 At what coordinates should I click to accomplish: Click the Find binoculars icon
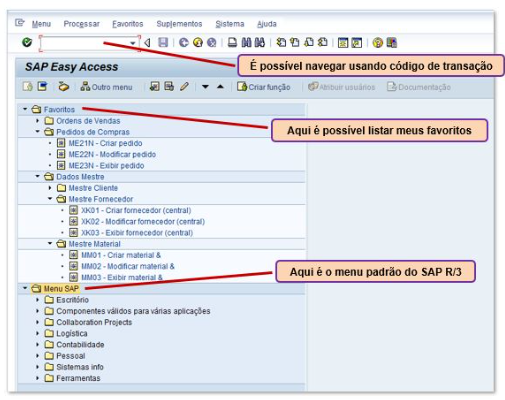(x=246, y=42)
